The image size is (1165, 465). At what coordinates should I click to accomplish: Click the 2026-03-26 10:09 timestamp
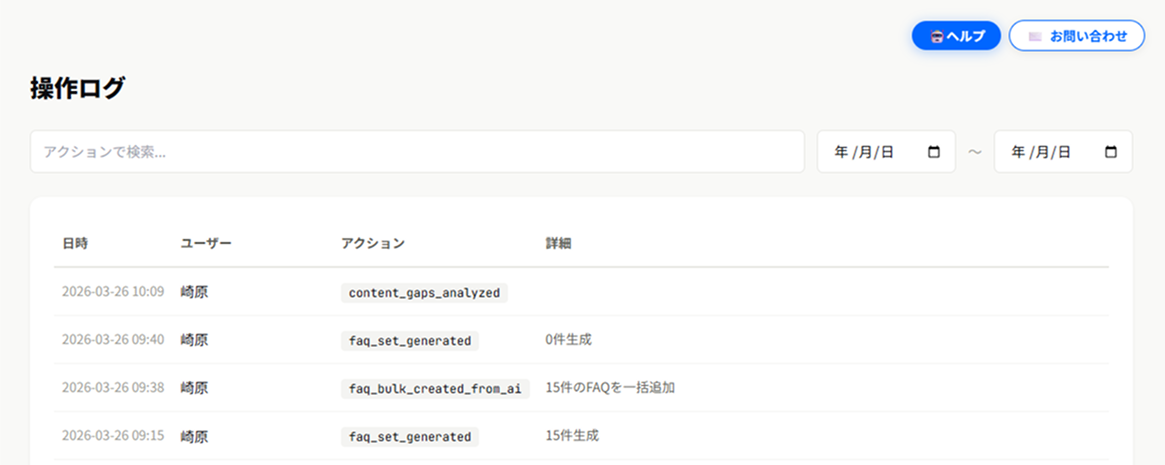click(x=113, y=292)
